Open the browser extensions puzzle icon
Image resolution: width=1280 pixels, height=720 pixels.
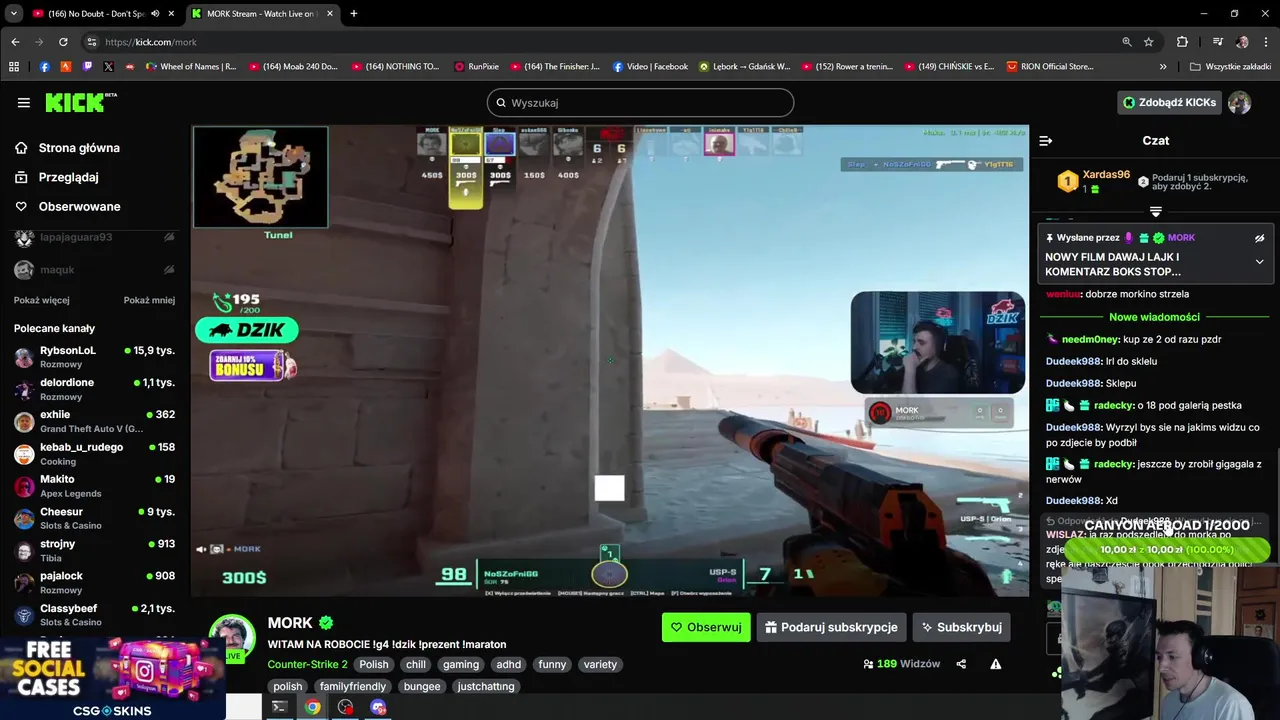point(1182,42)
